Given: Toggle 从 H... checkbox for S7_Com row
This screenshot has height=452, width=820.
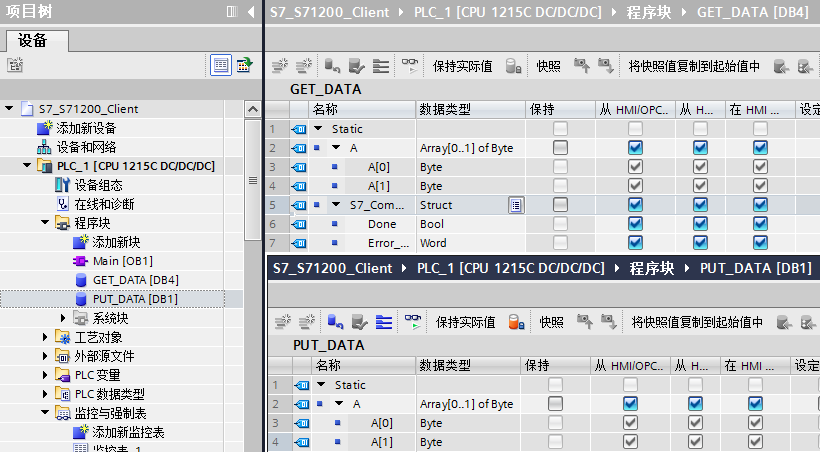Looking at the screenshot, I should 700,205.
